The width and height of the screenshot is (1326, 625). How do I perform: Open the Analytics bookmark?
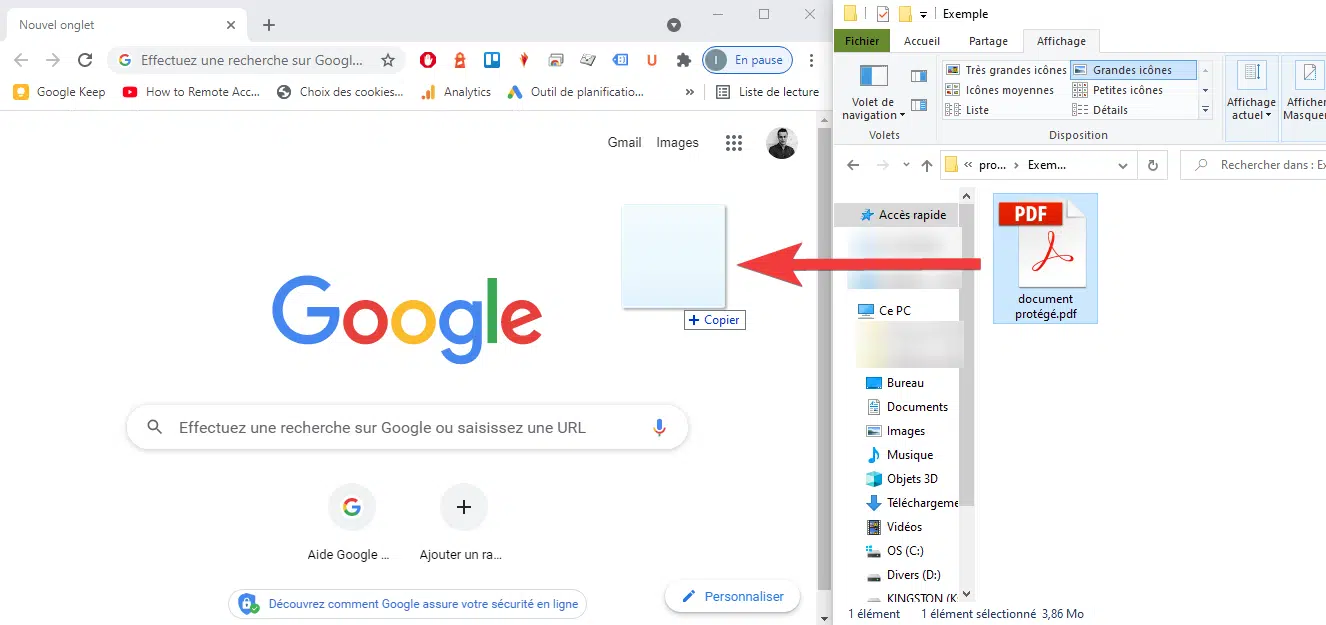point(456,91)
